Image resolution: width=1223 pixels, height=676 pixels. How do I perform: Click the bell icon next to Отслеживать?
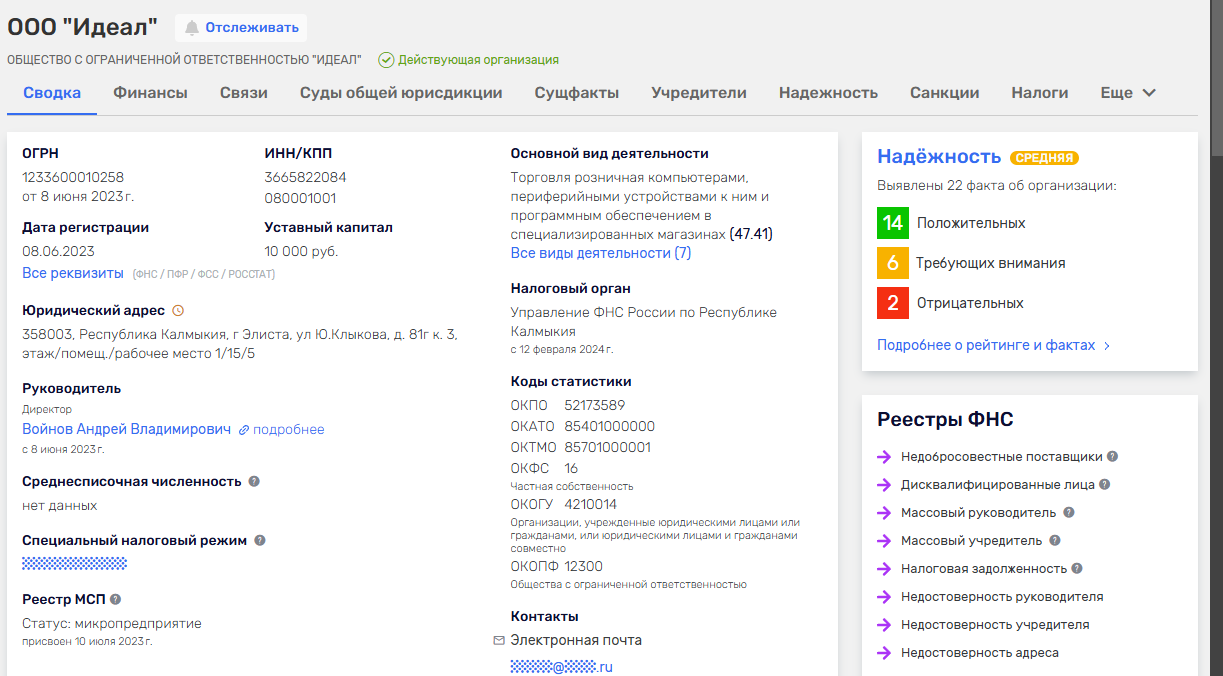(x=192, y=28)
